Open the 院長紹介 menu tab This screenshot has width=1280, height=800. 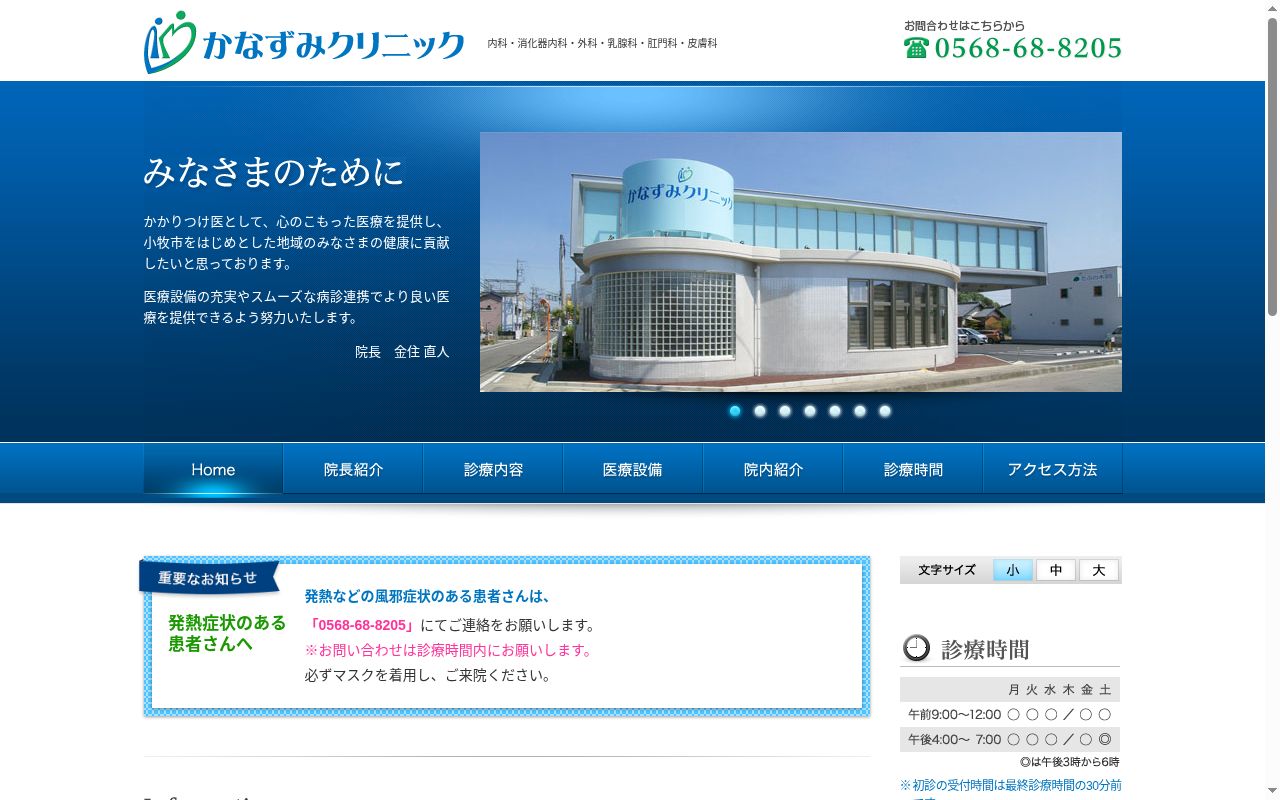pyautogui.click(x=353, y=469)
